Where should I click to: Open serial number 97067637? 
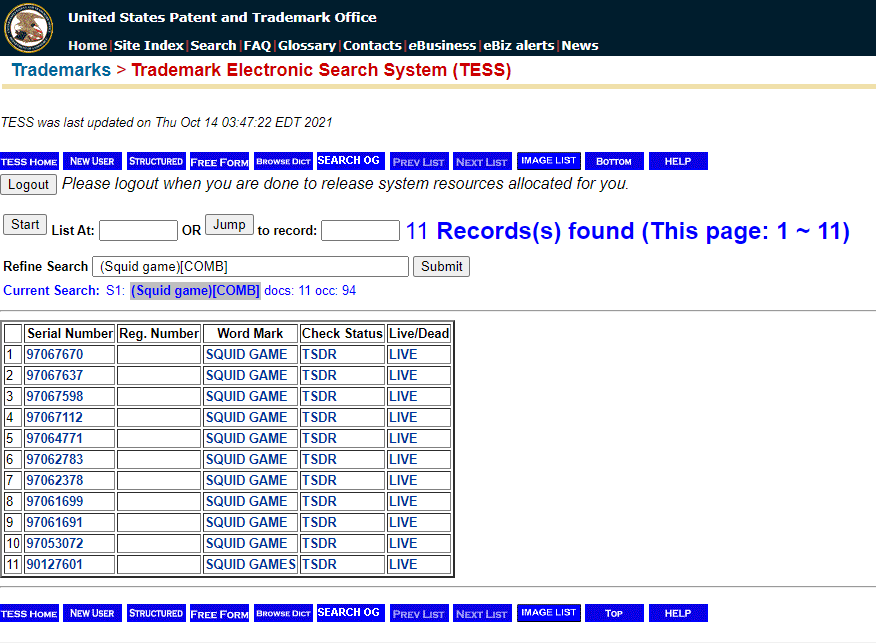click(x=55, y=375)
